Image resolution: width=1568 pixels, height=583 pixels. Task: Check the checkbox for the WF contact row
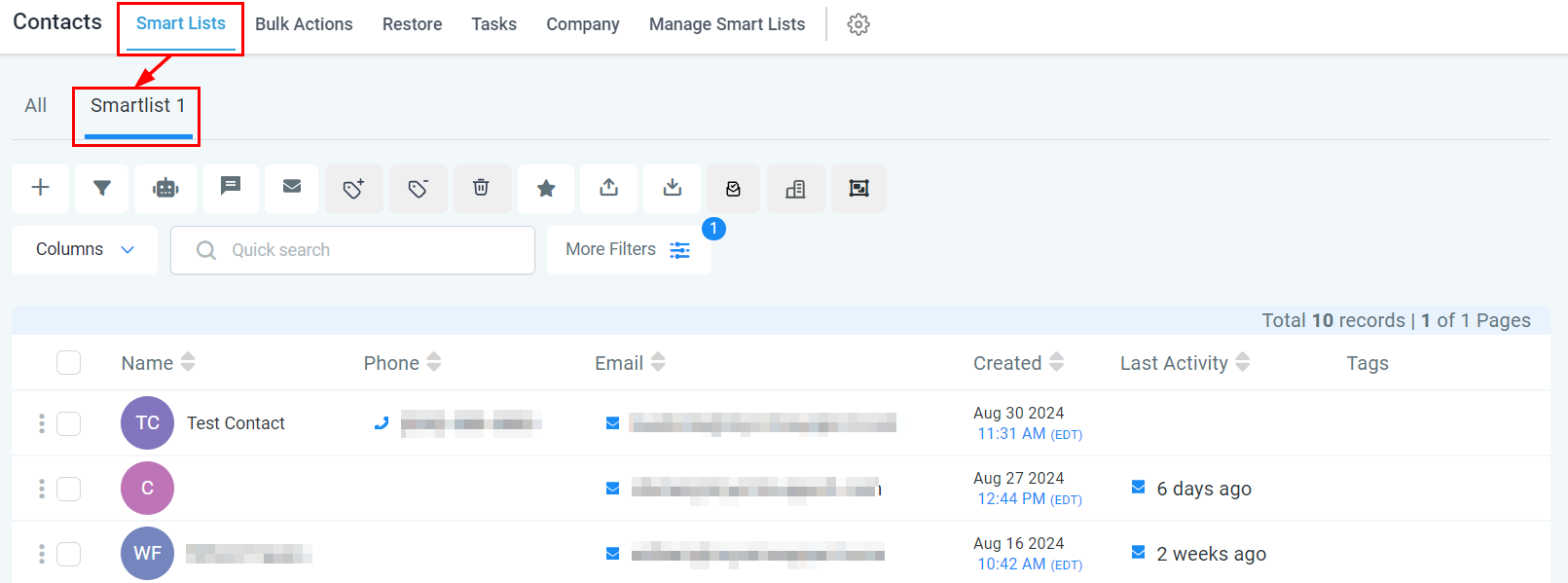(x=68, y=554)
